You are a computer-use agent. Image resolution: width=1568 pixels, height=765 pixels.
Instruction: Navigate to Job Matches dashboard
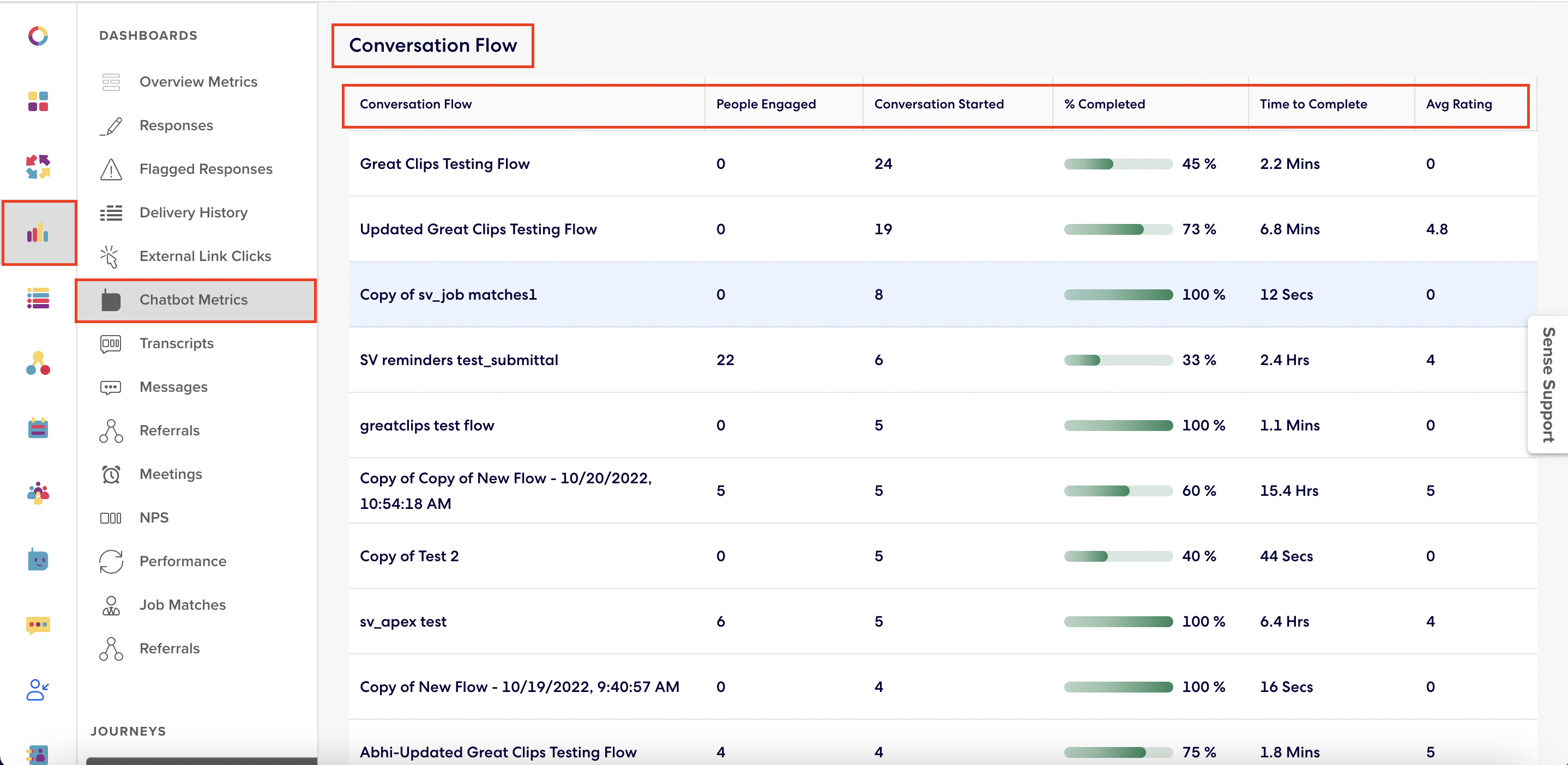183,605
